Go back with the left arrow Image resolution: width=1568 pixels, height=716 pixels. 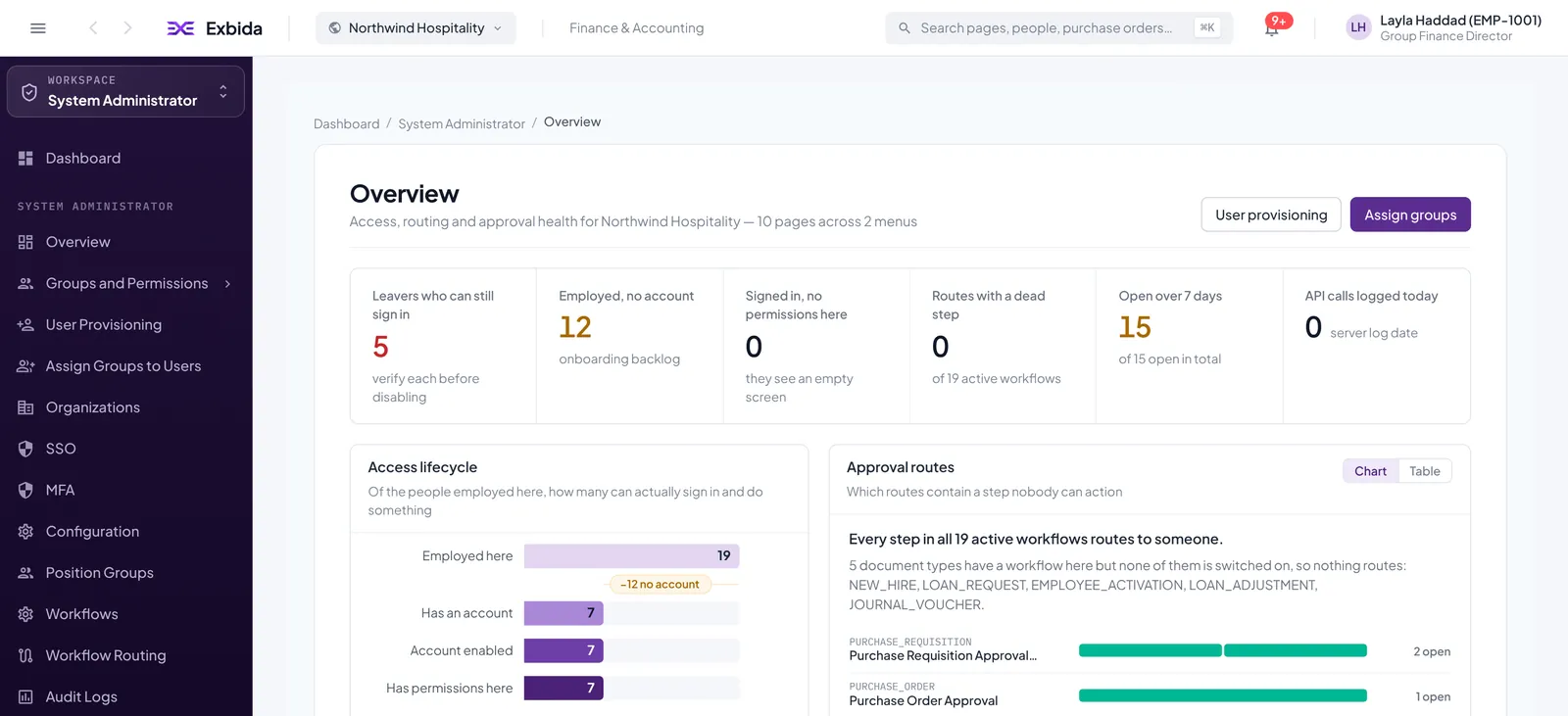click(93, 28)
